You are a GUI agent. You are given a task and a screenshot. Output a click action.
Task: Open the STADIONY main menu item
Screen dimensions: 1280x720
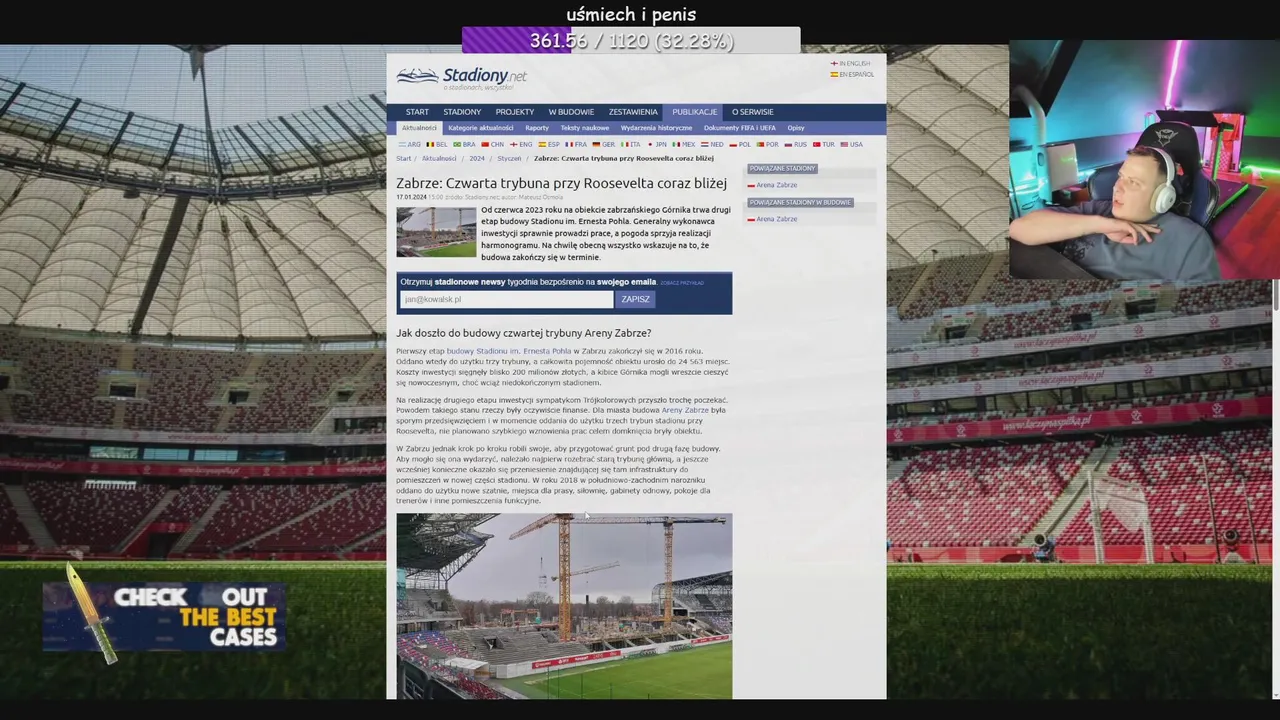(462, 112)
